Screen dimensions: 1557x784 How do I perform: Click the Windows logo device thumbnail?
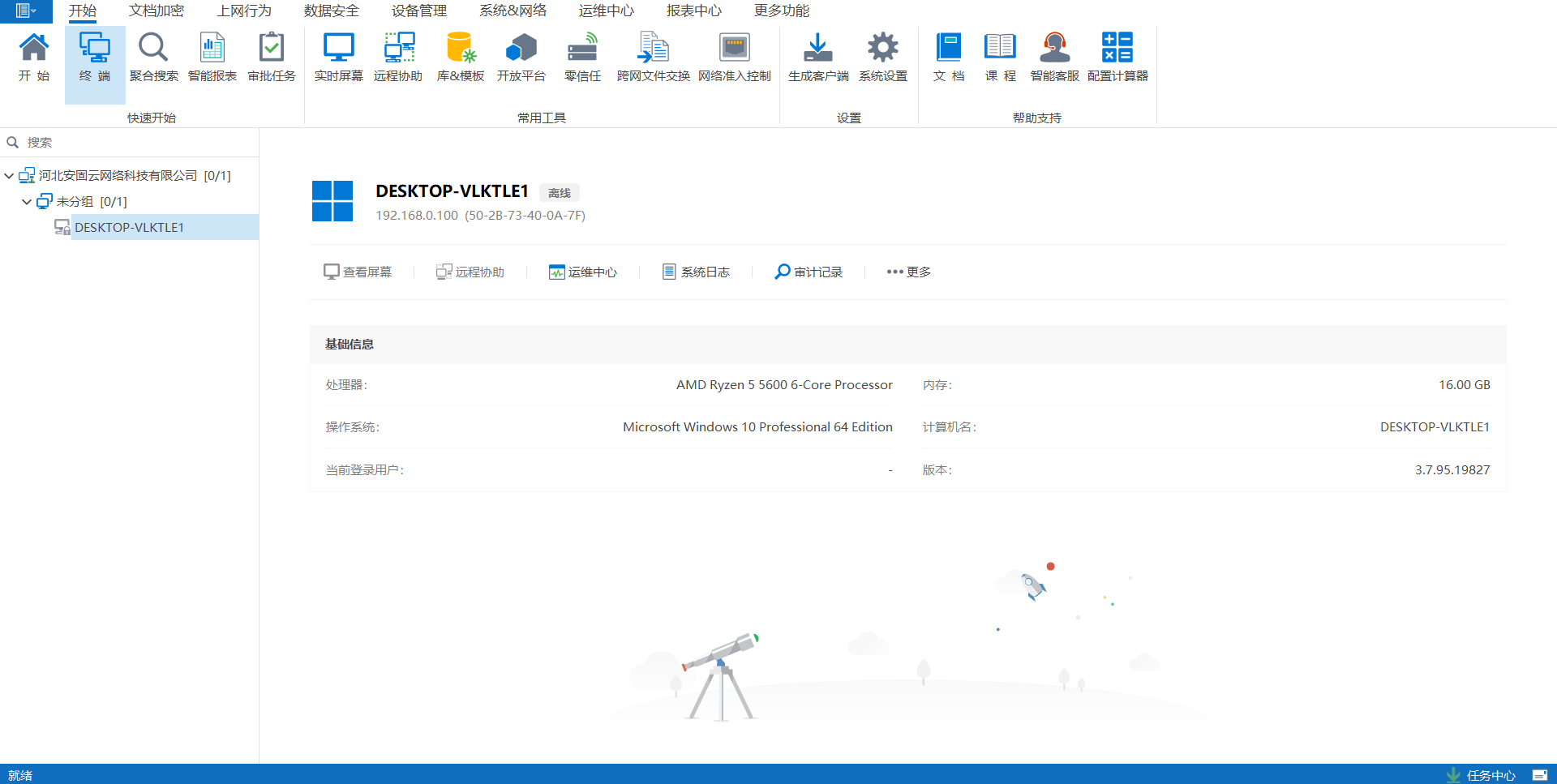[x=332, y=201]
